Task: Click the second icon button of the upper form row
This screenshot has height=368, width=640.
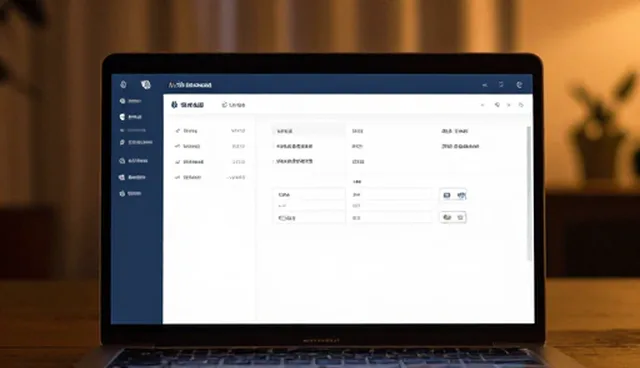Action: 461,195
